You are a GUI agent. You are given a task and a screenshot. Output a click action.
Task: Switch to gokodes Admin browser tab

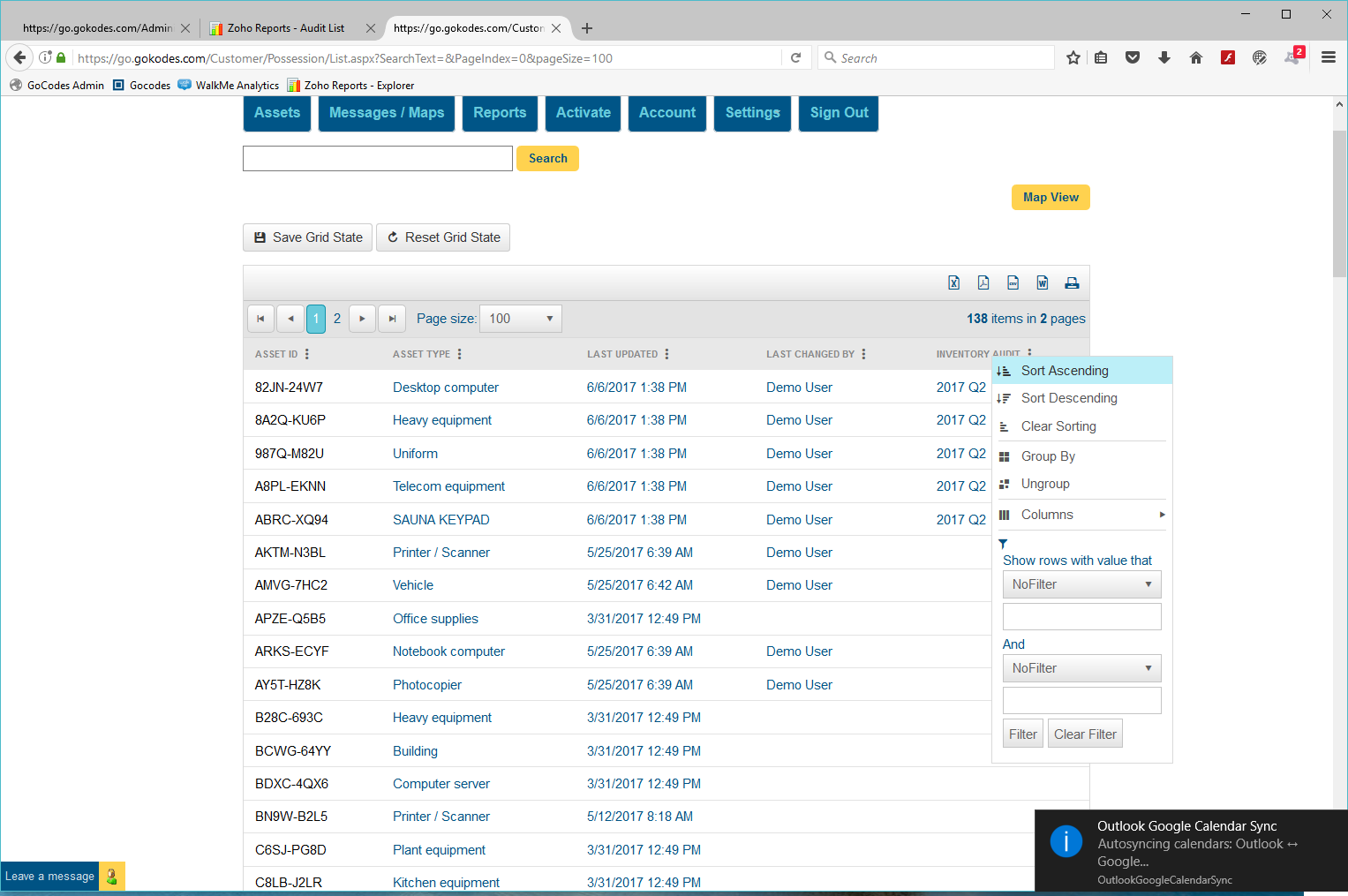tap(98, 28)
